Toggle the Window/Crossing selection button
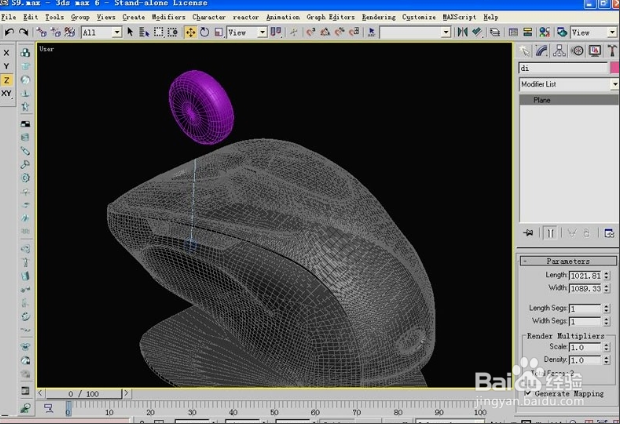 [173, 32]
